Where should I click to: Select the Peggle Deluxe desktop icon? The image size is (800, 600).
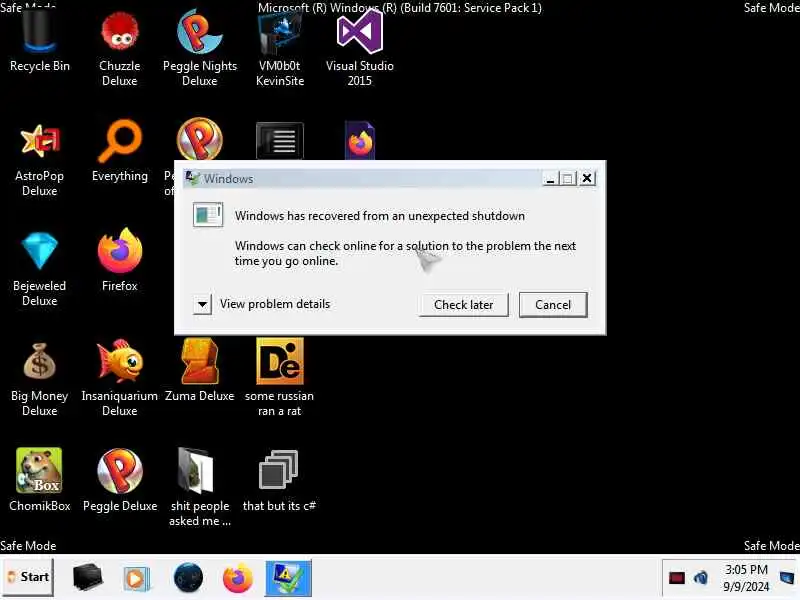(x=120, y=480)
